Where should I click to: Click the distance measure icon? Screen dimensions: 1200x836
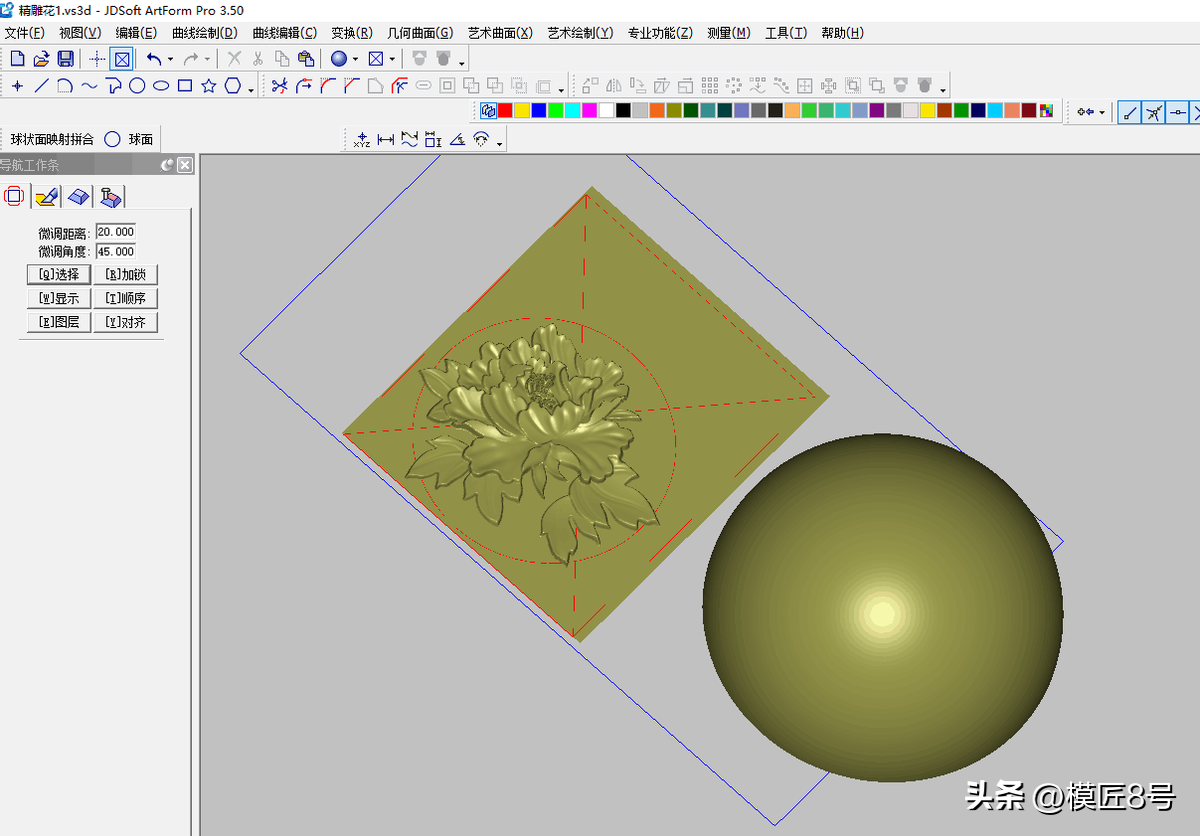click(385, 140)
